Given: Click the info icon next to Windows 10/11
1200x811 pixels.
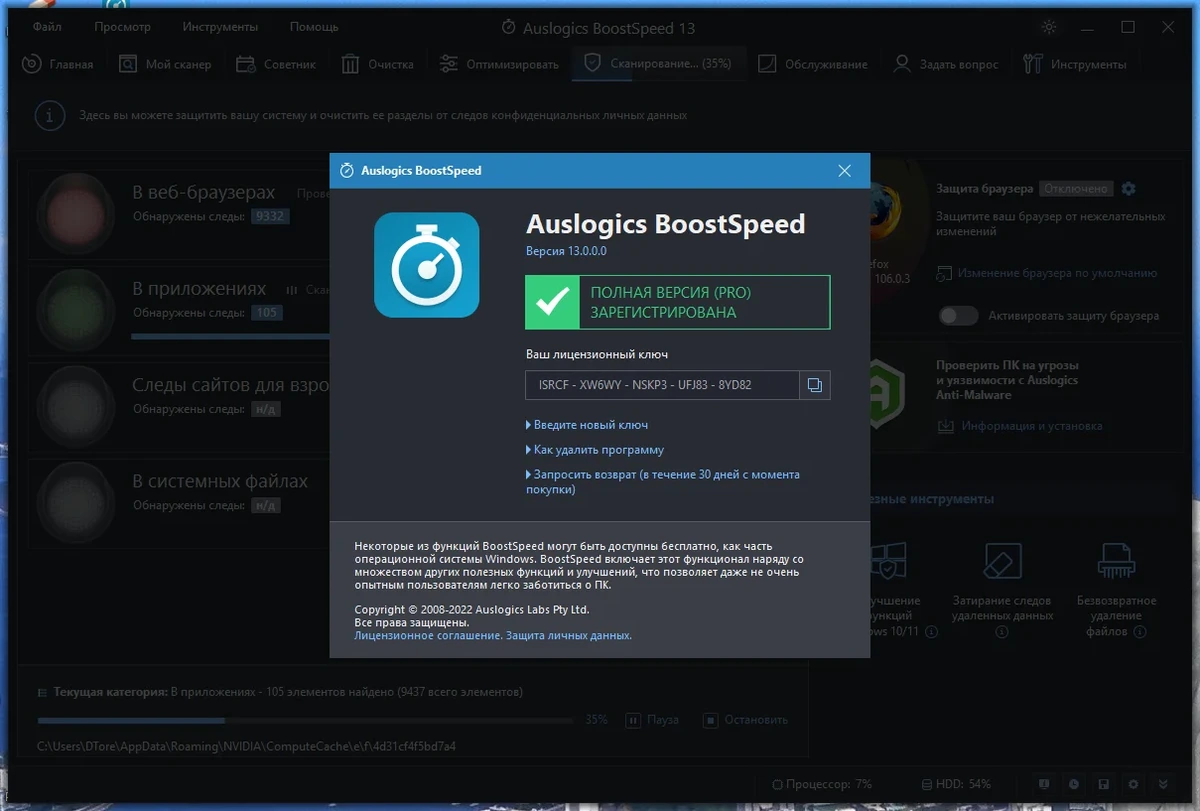Looking at the screenshot, I should click(x=931, y=632).
